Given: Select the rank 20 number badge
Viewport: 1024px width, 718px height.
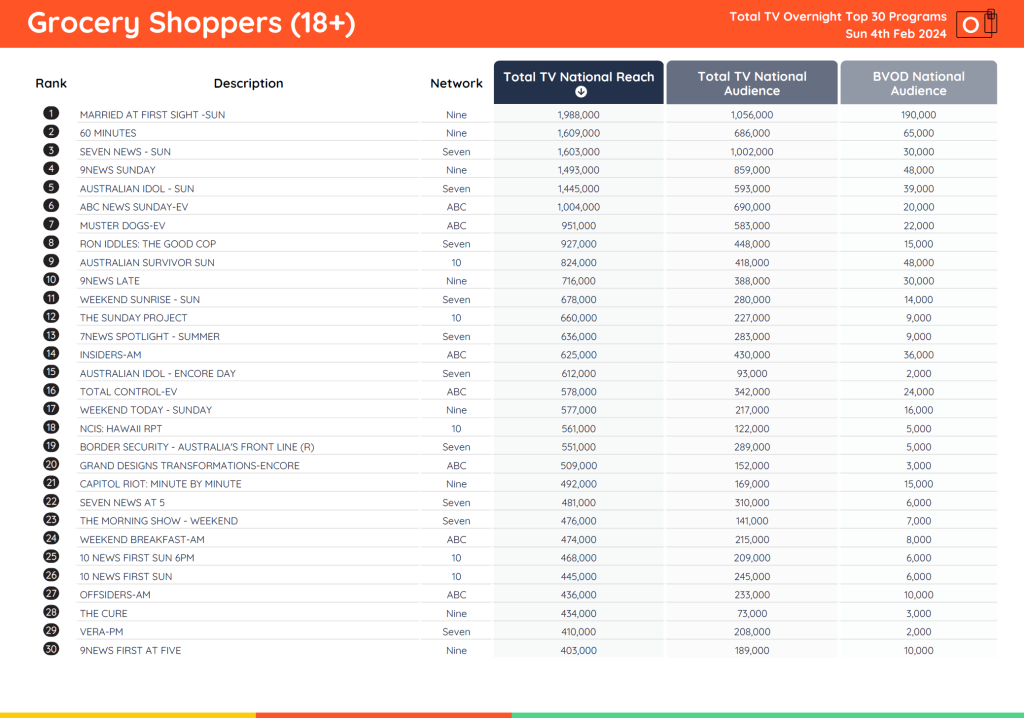Looking at the screenshot, I should (51, 465).
